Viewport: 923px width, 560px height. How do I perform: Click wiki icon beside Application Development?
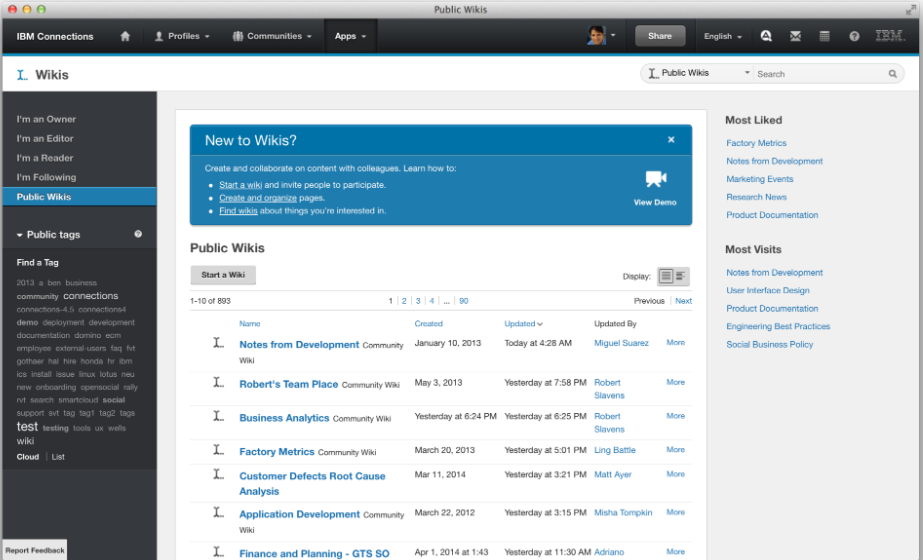[218, 512]
